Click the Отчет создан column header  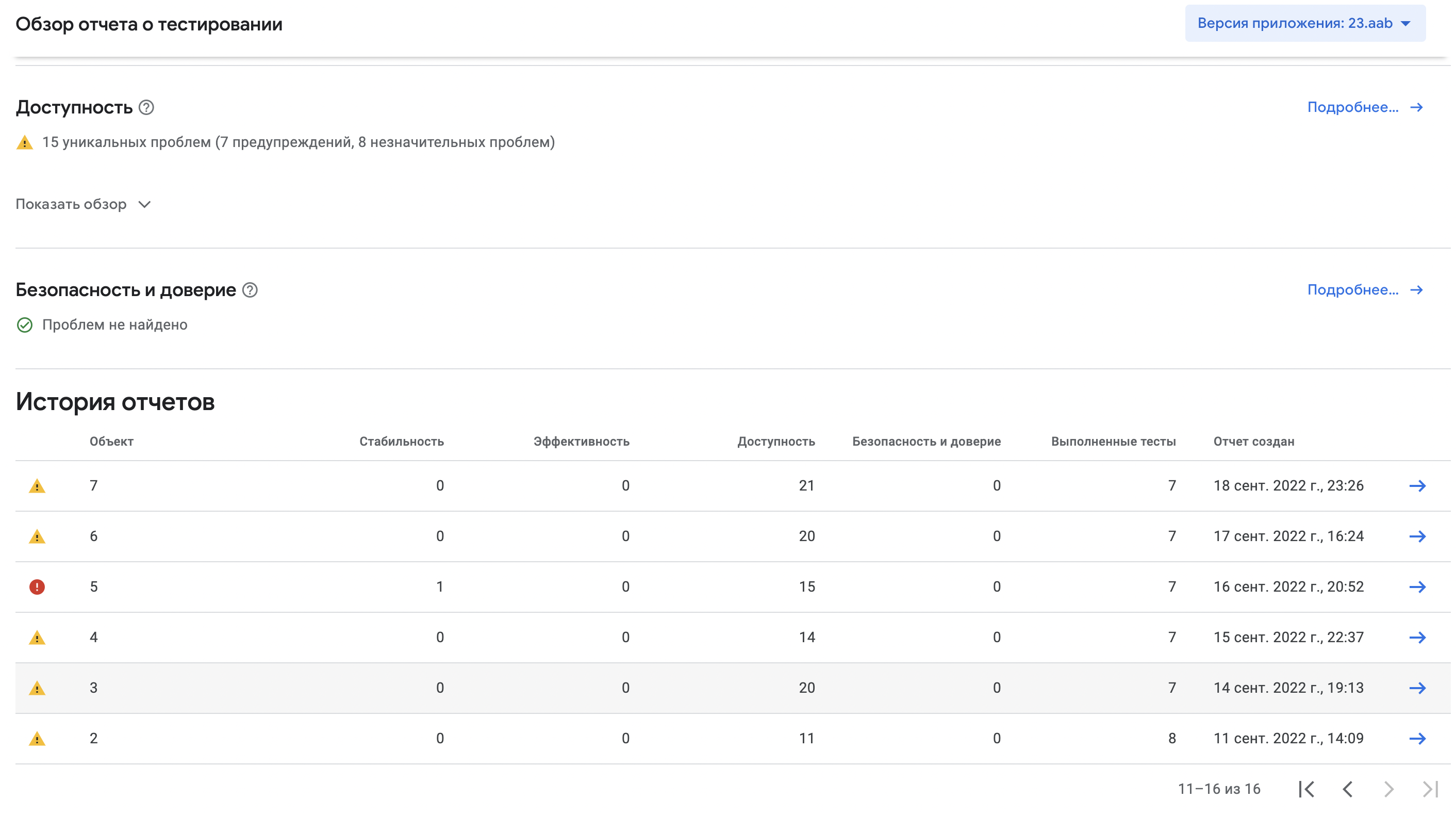tap(1254, 442)
